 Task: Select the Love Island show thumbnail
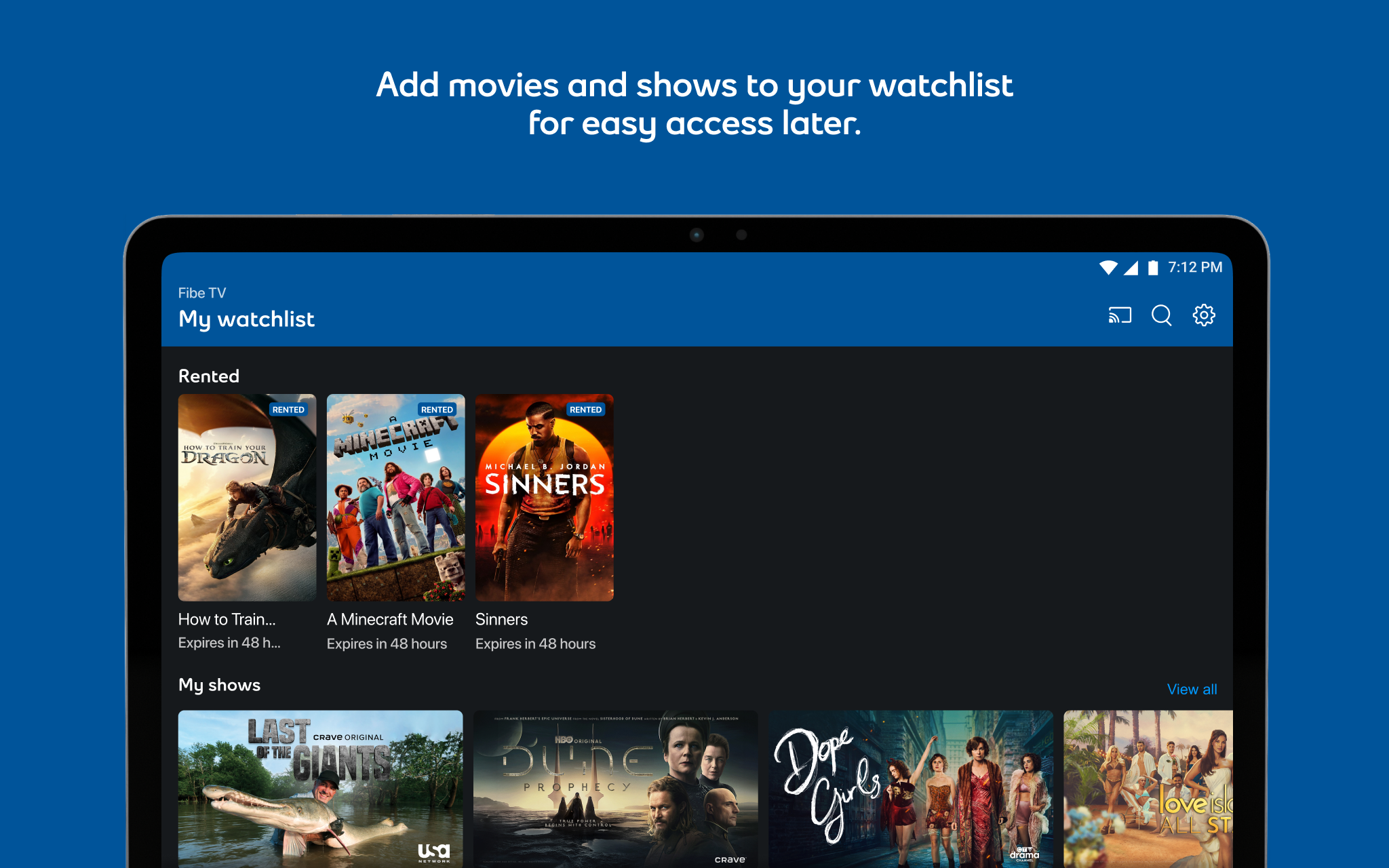tap(1148, 789)
